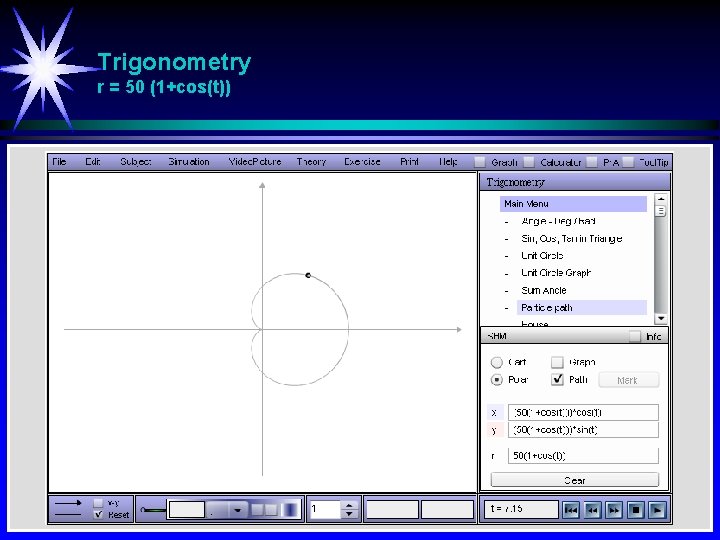Click the SHM panel label

point(497,336)
